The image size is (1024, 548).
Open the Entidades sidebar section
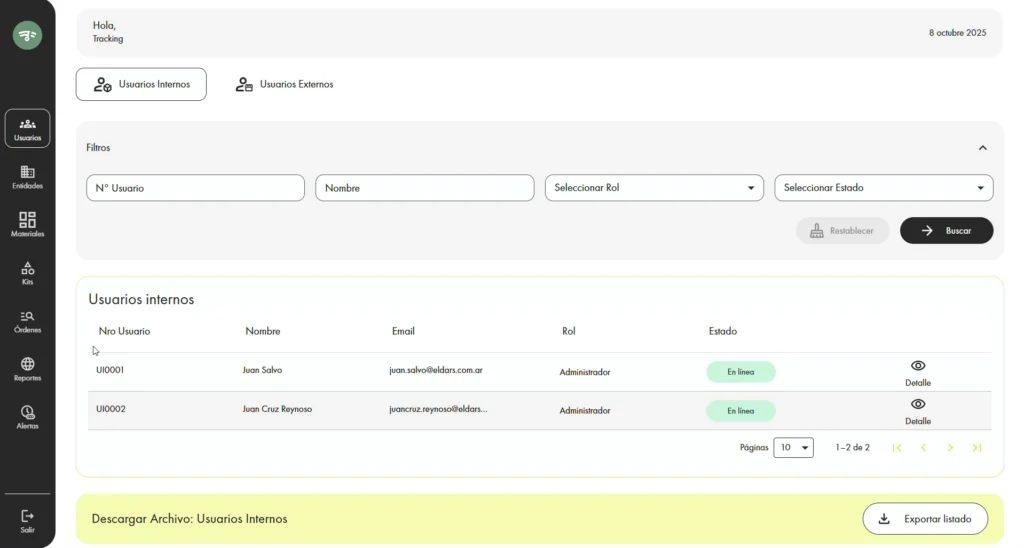(x=27, y=177)
